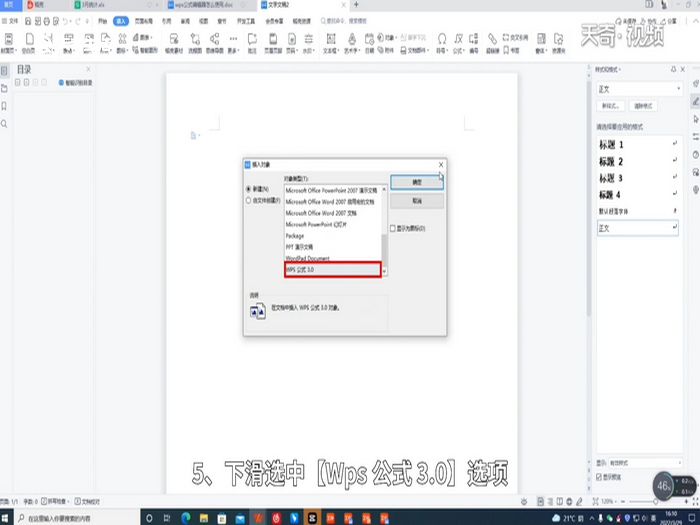Select the 新建 radio button in dialog
This screenshot has height=525, width=700.
pyautogui.click(x=249, y=189)
